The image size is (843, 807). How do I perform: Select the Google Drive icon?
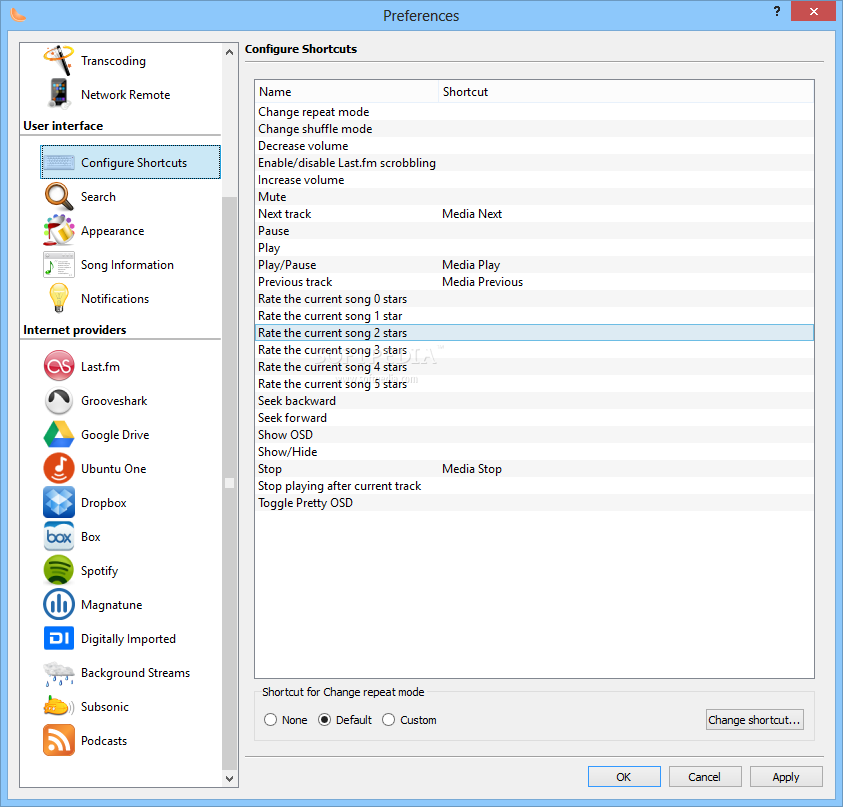click(59, 434)
